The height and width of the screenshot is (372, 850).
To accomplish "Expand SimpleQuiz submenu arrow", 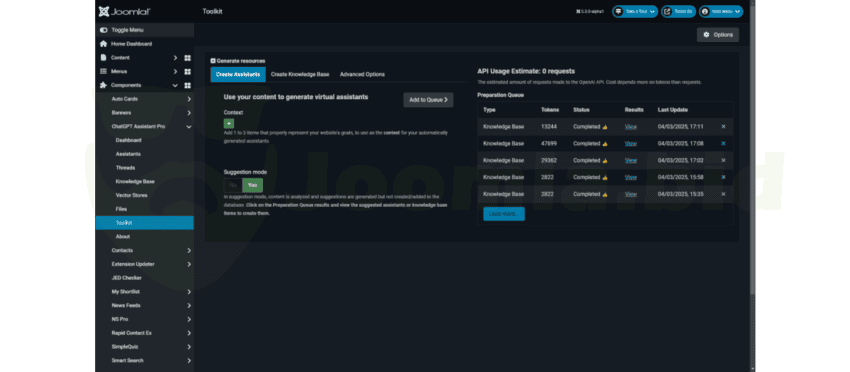I will click(x=189, y=347).
